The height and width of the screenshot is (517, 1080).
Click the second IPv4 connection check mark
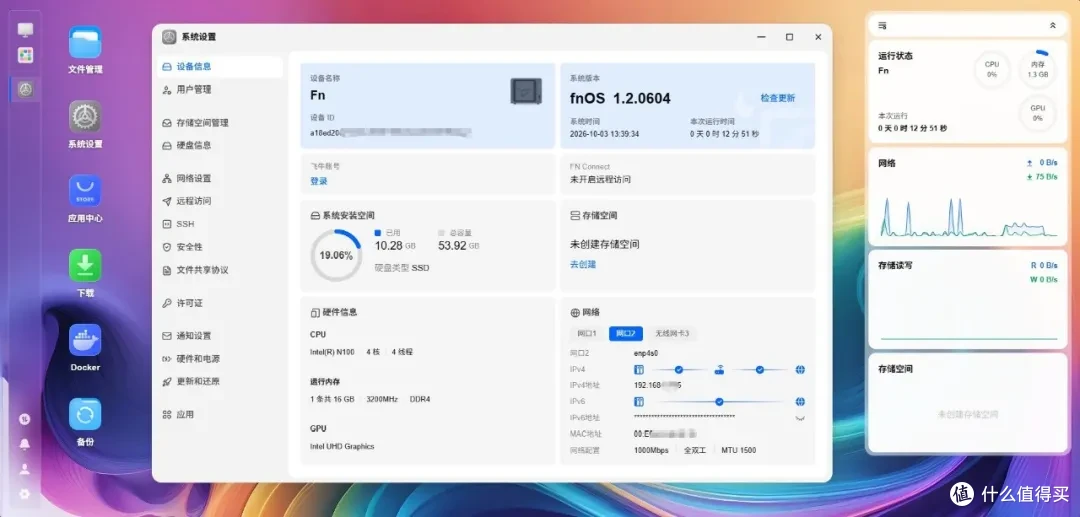760,370
